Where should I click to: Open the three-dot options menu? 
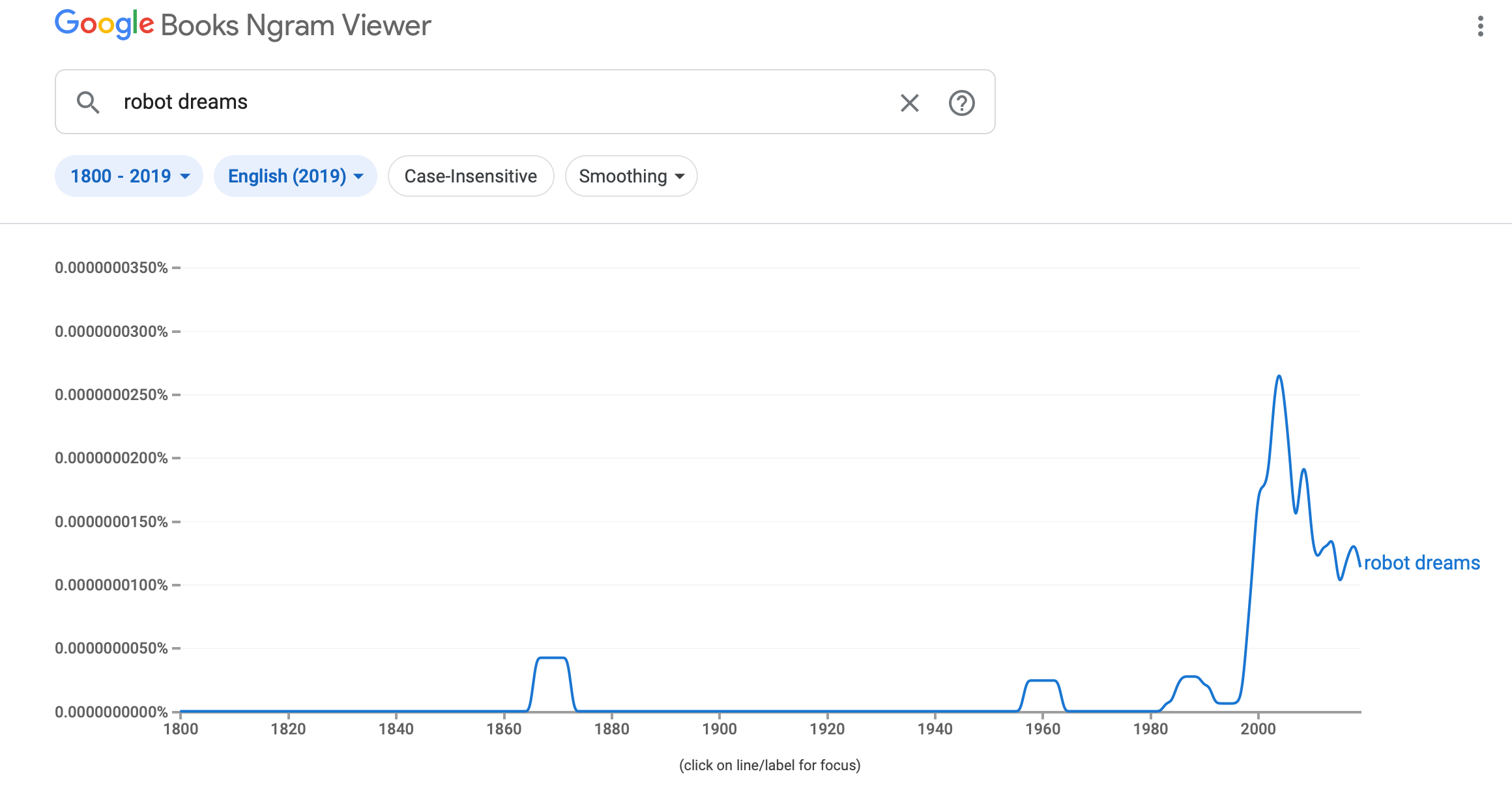(x=1481, y=26)
